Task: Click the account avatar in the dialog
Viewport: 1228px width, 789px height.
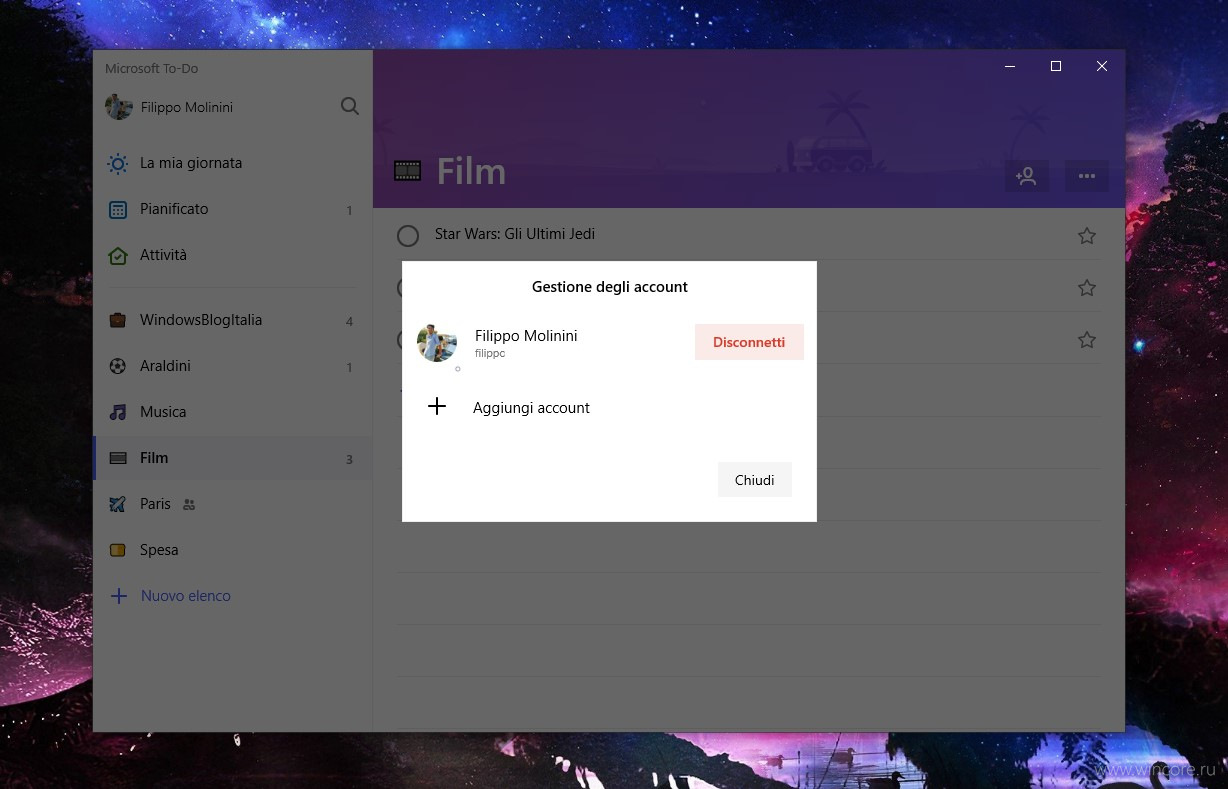Action: coord(437,342)
